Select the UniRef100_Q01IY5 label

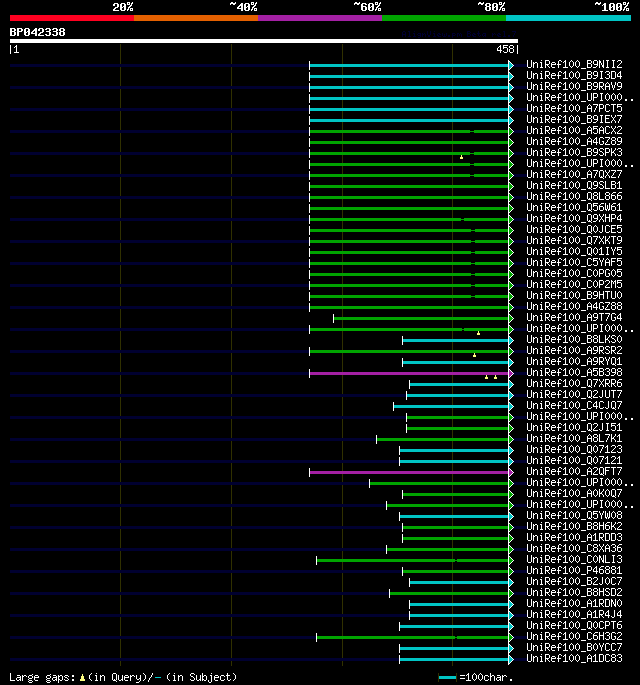(x=574, y=252)
